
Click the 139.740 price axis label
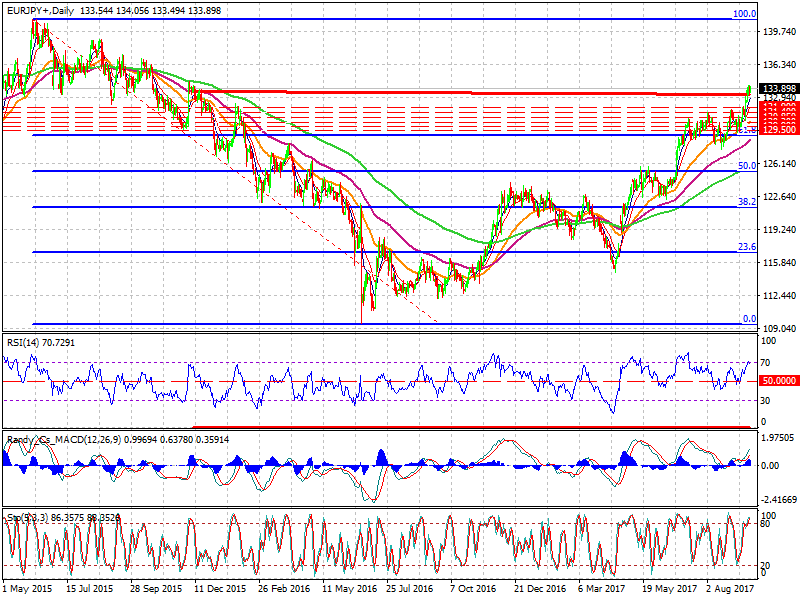point(778,32)
